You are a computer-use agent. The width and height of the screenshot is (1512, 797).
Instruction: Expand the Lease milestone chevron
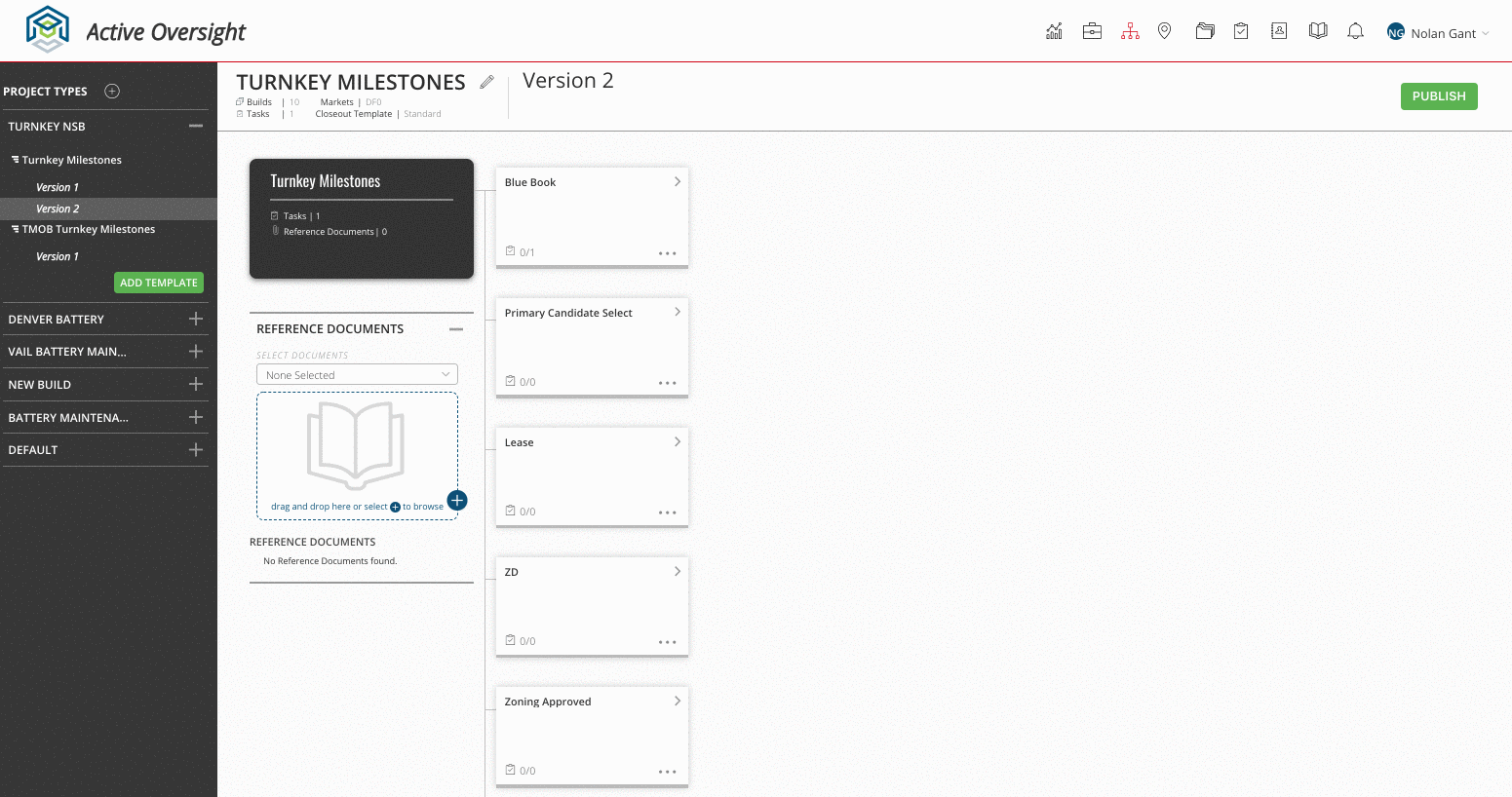[x=678, y=441]
